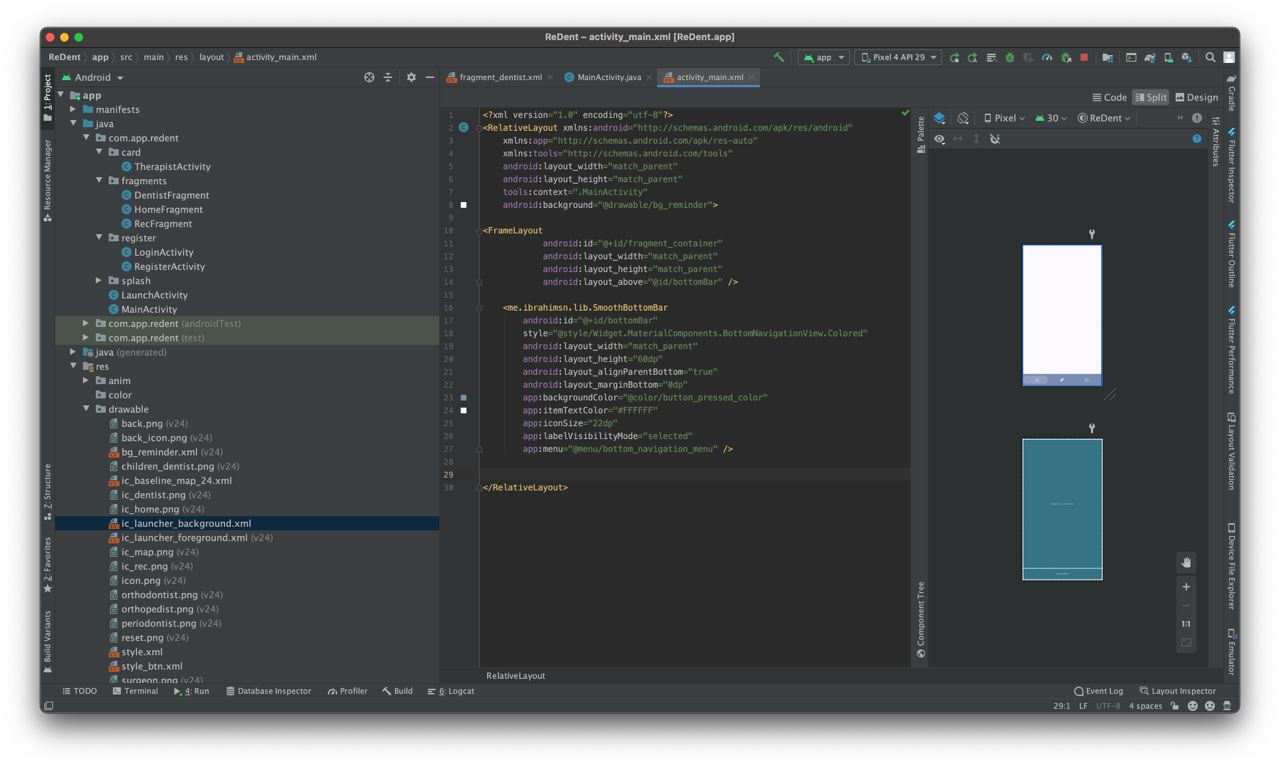Image resolution: width=1280 pixels, height=766 pixels.
Task: Click the Sync Project with Gradle icon
Action: (1150, 58)
